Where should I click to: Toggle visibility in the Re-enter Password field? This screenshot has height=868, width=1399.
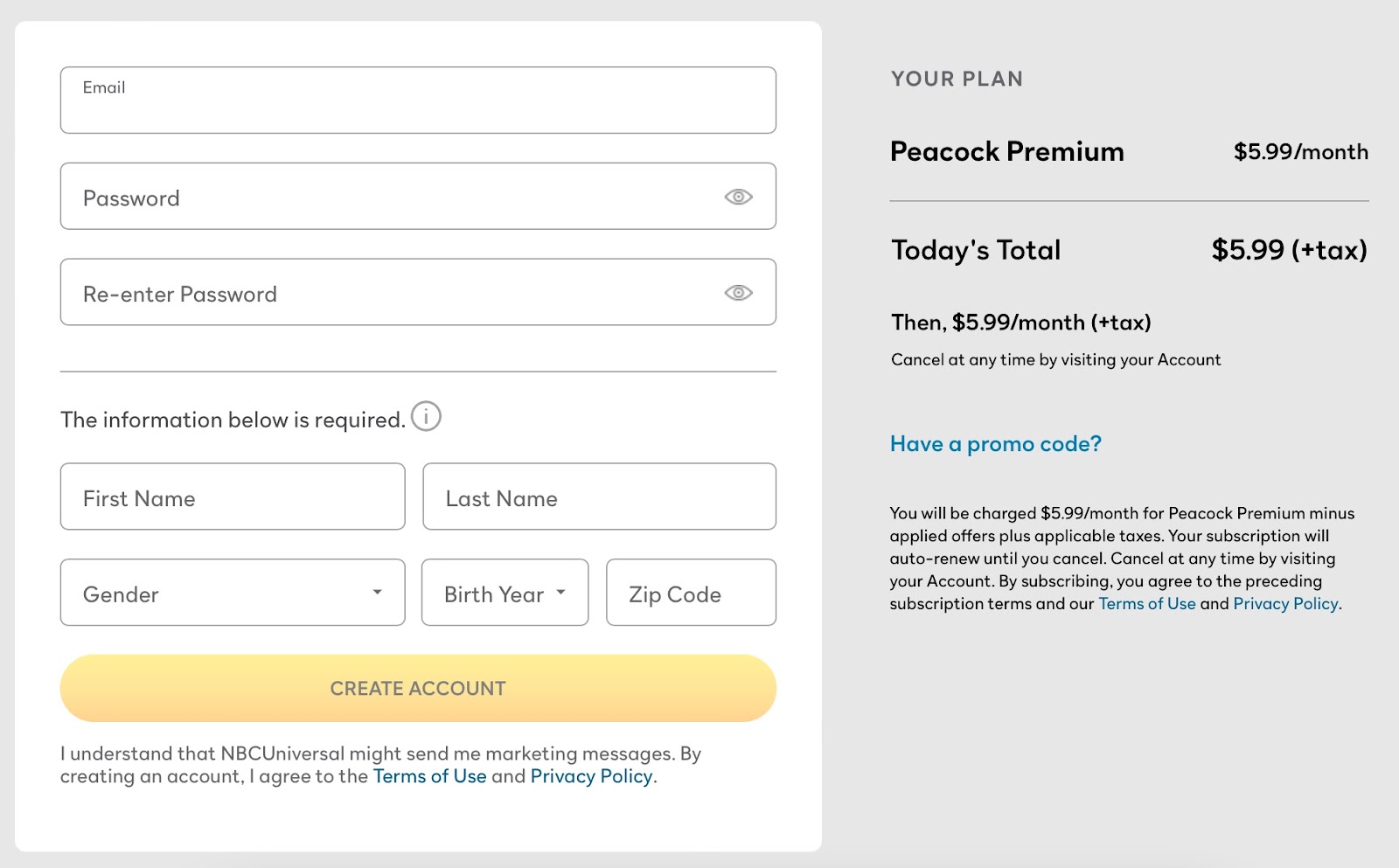[738, 293]
